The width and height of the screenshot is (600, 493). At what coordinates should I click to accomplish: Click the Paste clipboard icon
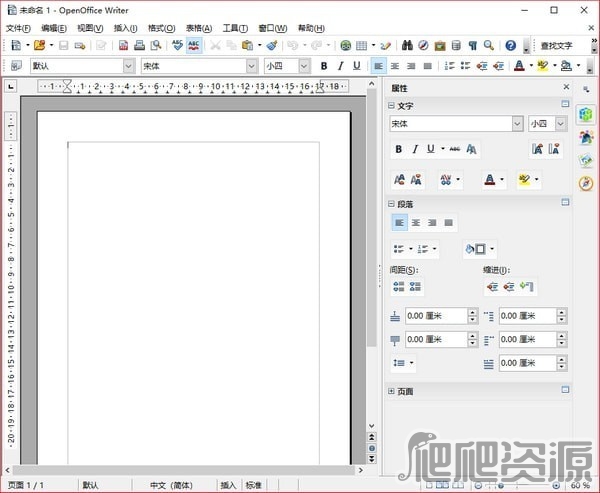247,45
